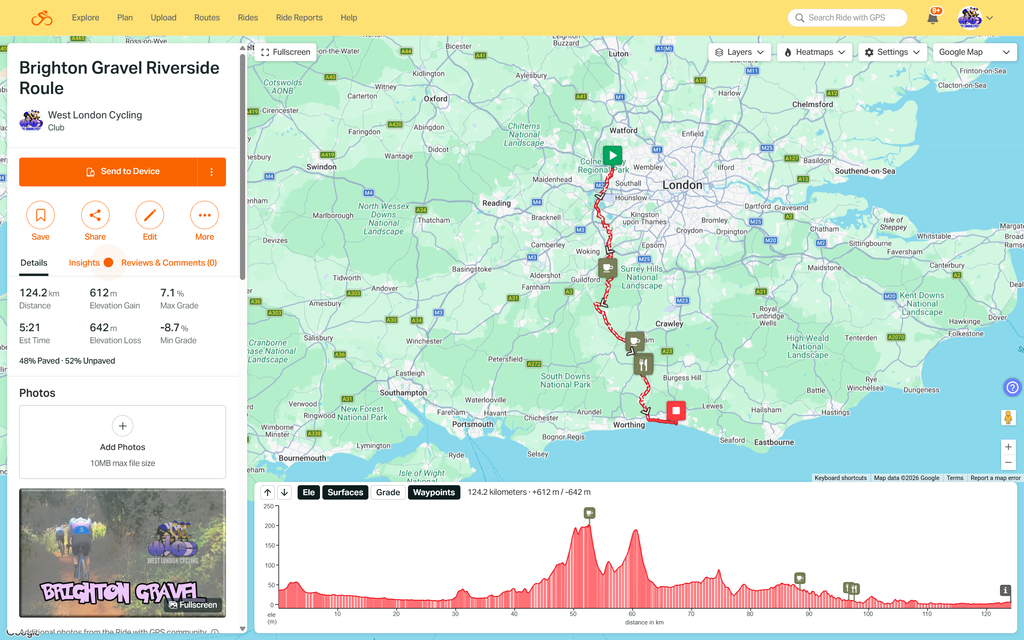
Task: Click the map zoom in plus control
Action: pos(1008,447)
